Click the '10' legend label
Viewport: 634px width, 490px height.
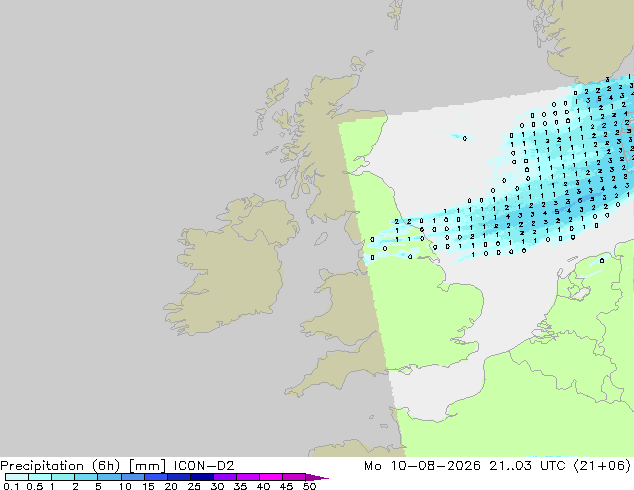tap(125, 486)
